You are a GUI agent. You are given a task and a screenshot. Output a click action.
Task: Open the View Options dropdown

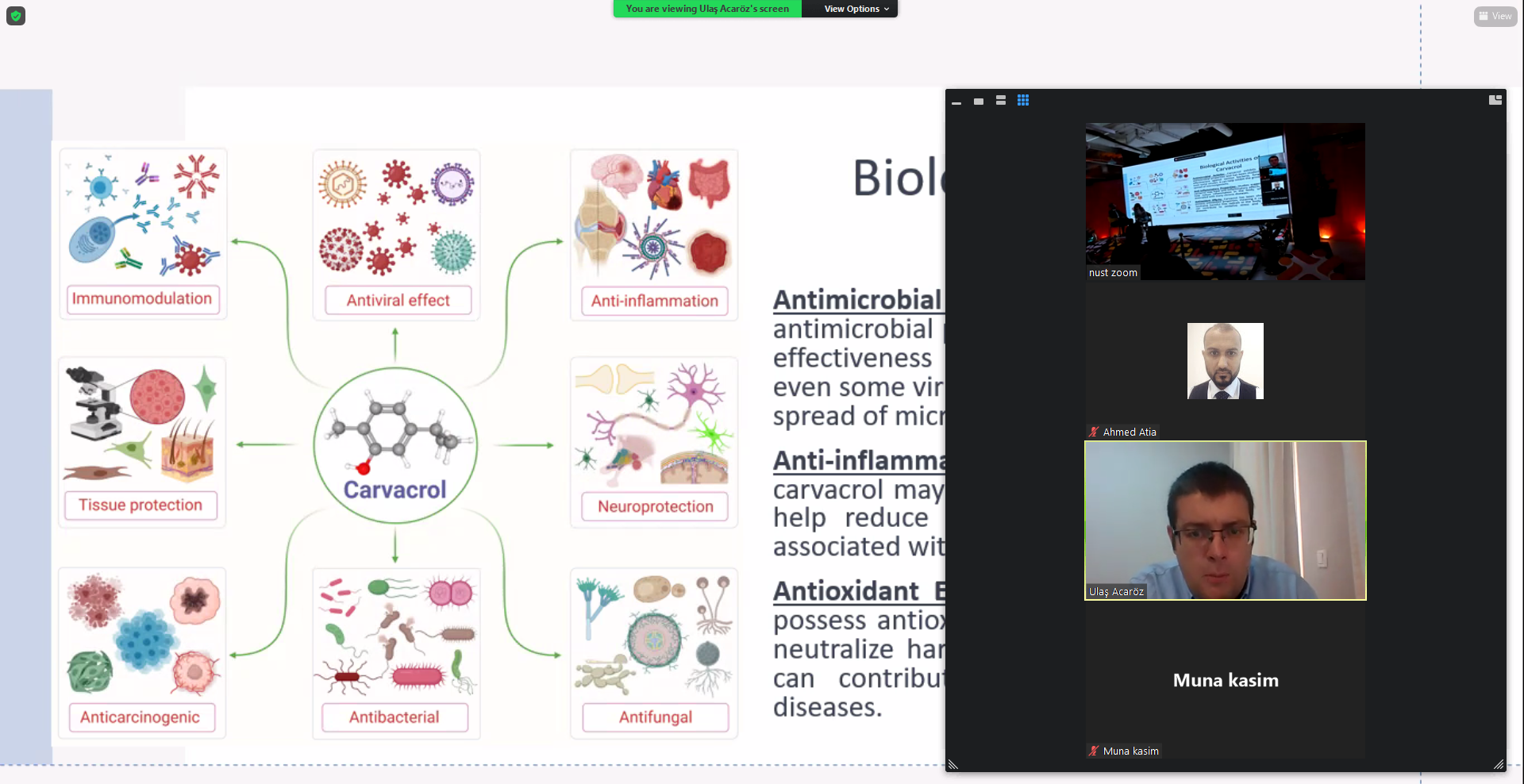pos(856,9)
